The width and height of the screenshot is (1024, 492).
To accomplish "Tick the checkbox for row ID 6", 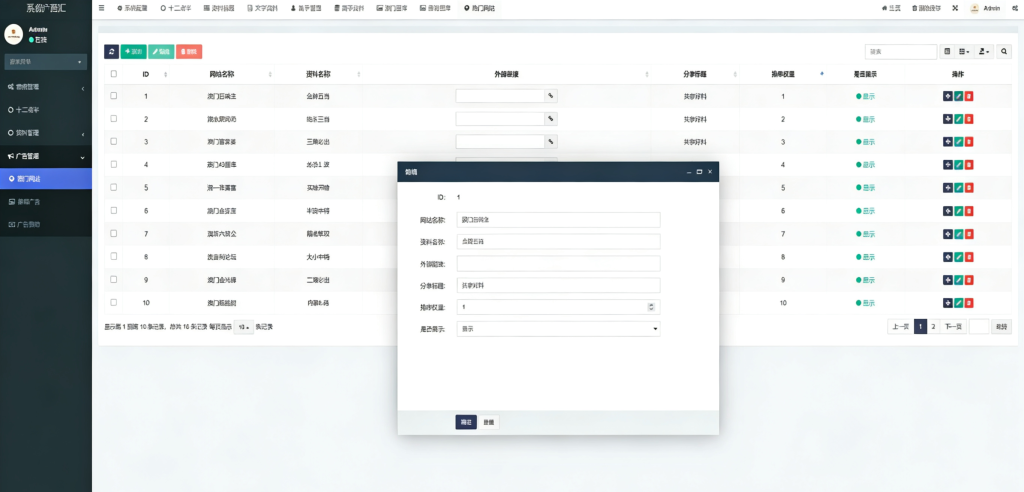I will 114,210.
